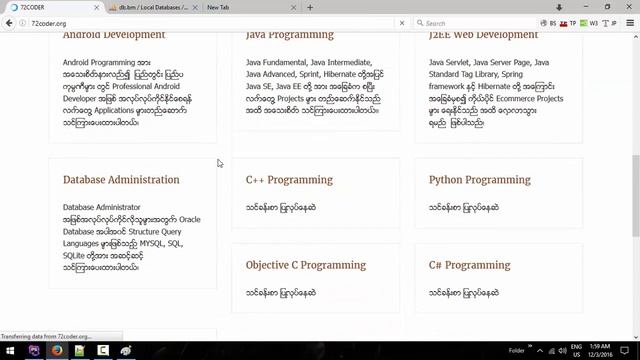Click Burmese status text under Python Programming
The width and height of the screenshot is (640, 360).
[463, 208]
